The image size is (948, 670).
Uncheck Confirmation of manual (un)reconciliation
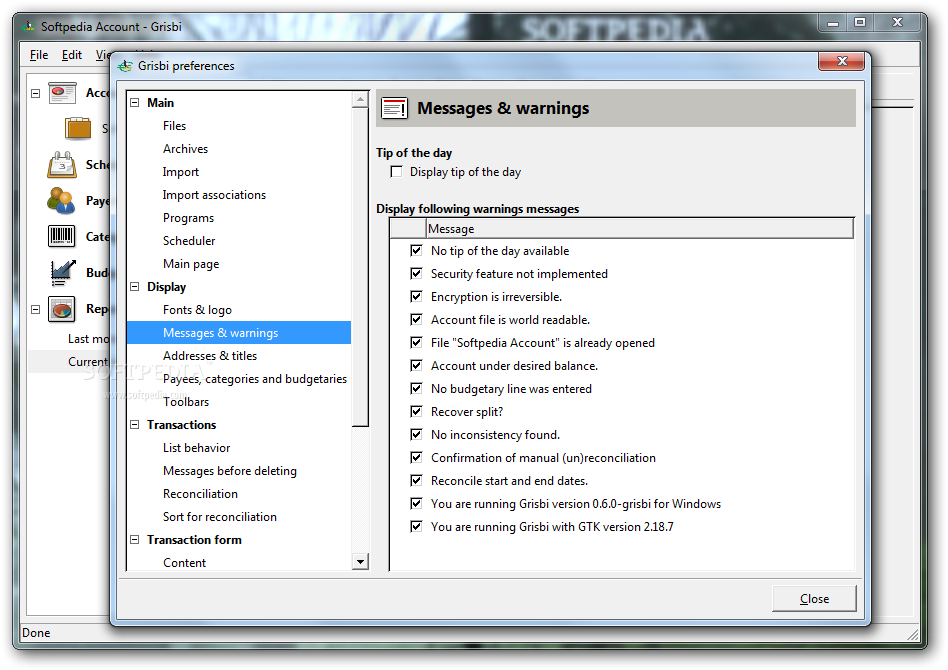tap(416, 457)
